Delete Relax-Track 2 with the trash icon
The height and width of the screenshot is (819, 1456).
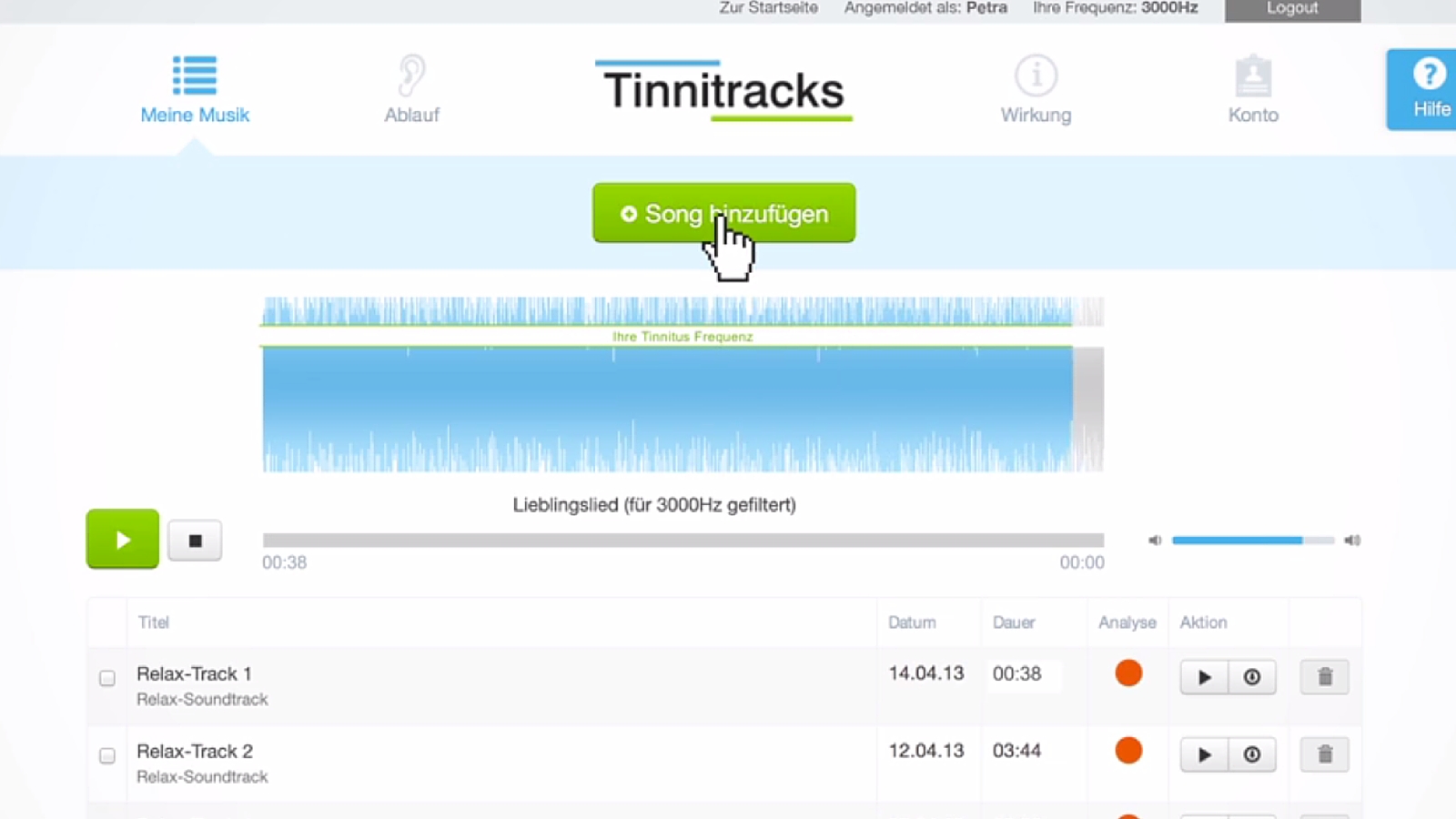1324,754
